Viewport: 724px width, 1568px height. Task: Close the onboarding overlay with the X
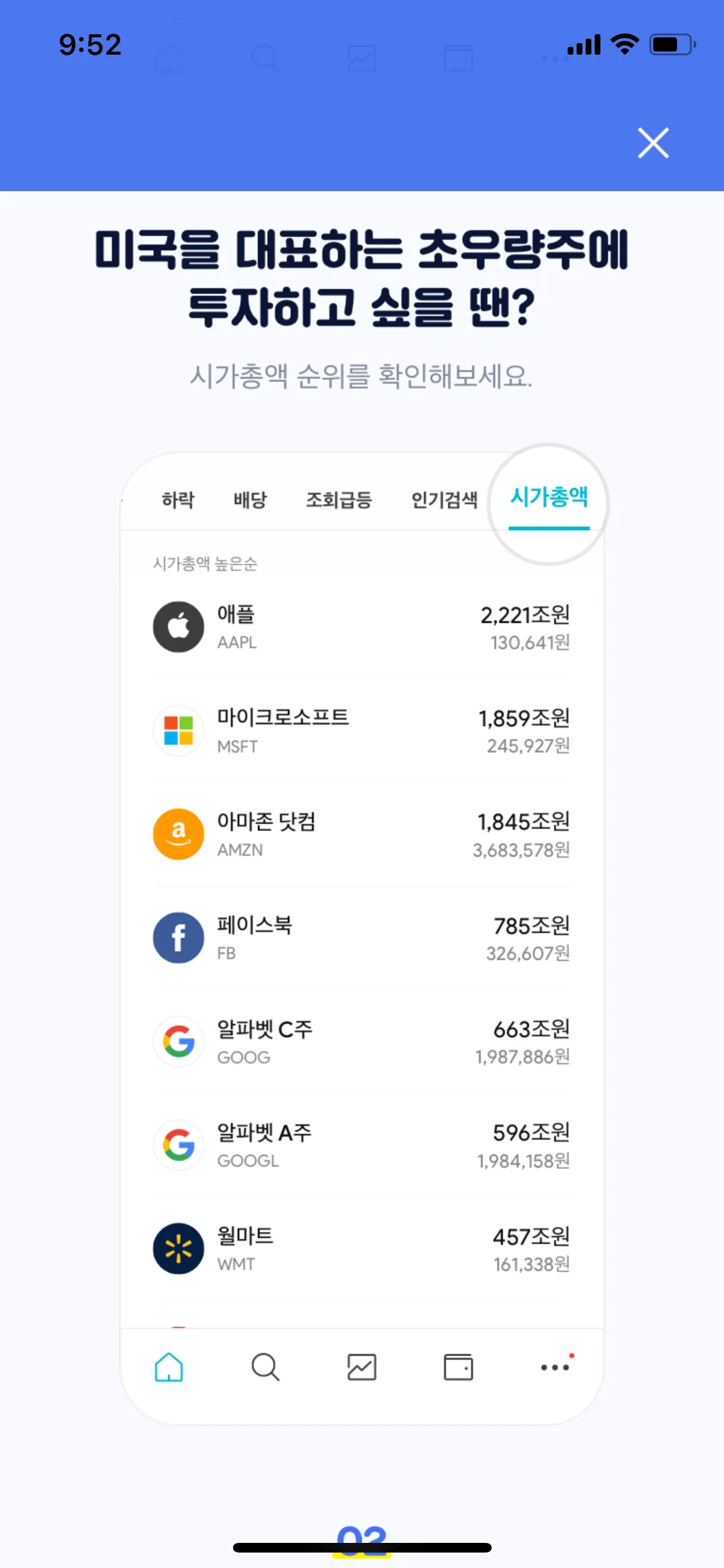click(653, 143)
